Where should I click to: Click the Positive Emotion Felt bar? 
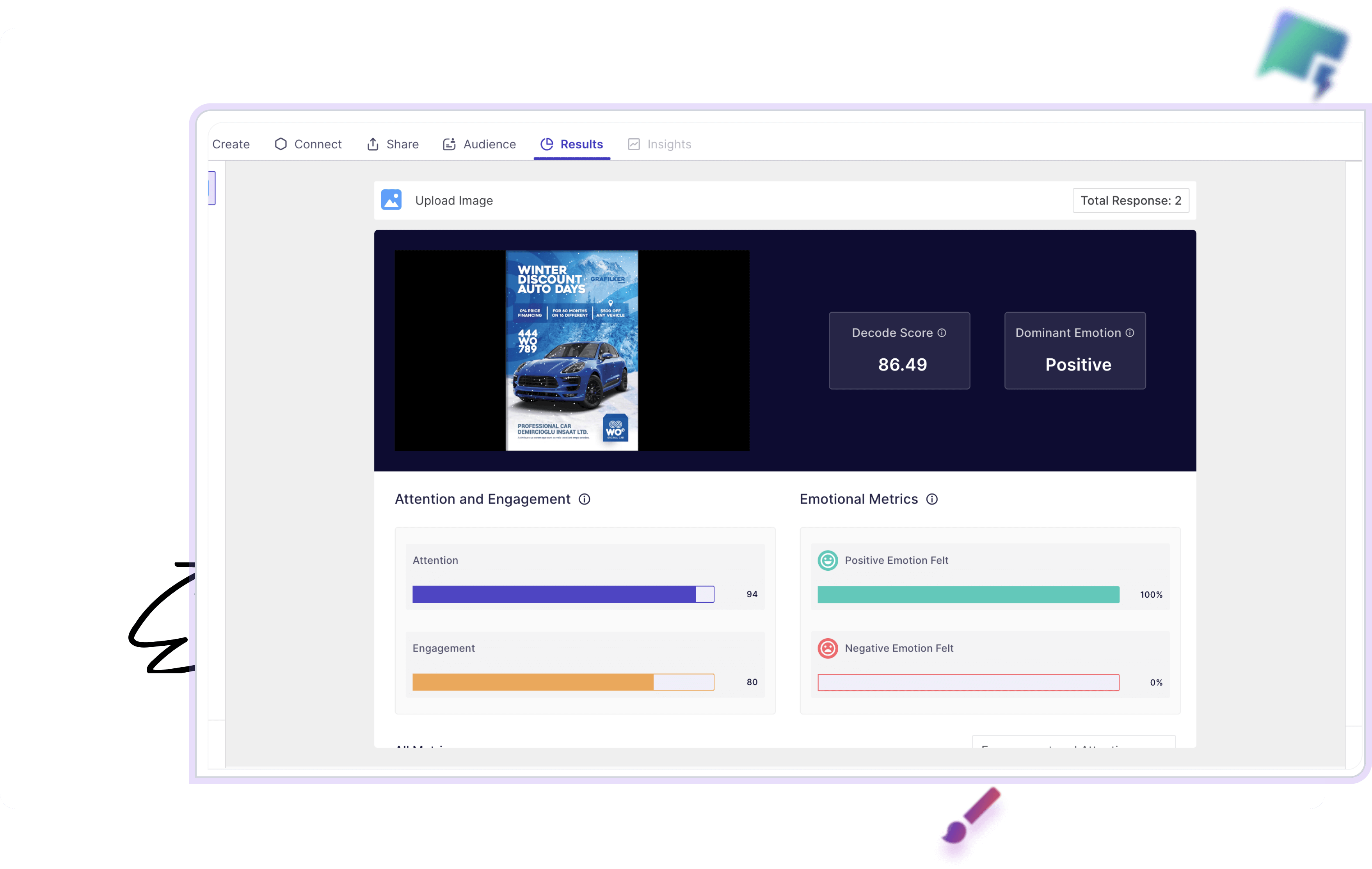(968, 594)
